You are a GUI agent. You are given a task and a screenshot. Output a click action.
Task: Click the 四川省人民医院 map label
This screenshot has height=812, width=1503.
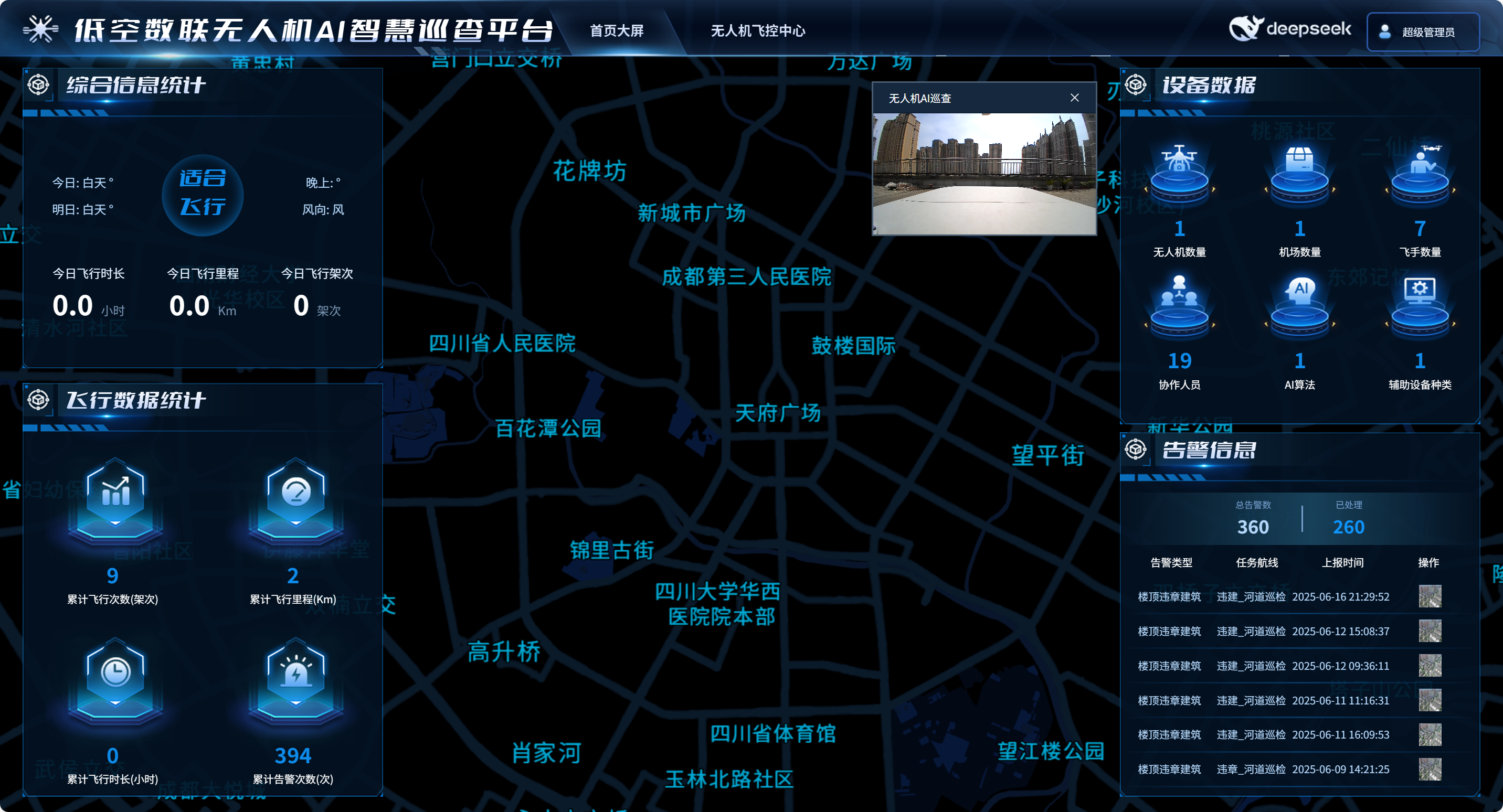502,343
